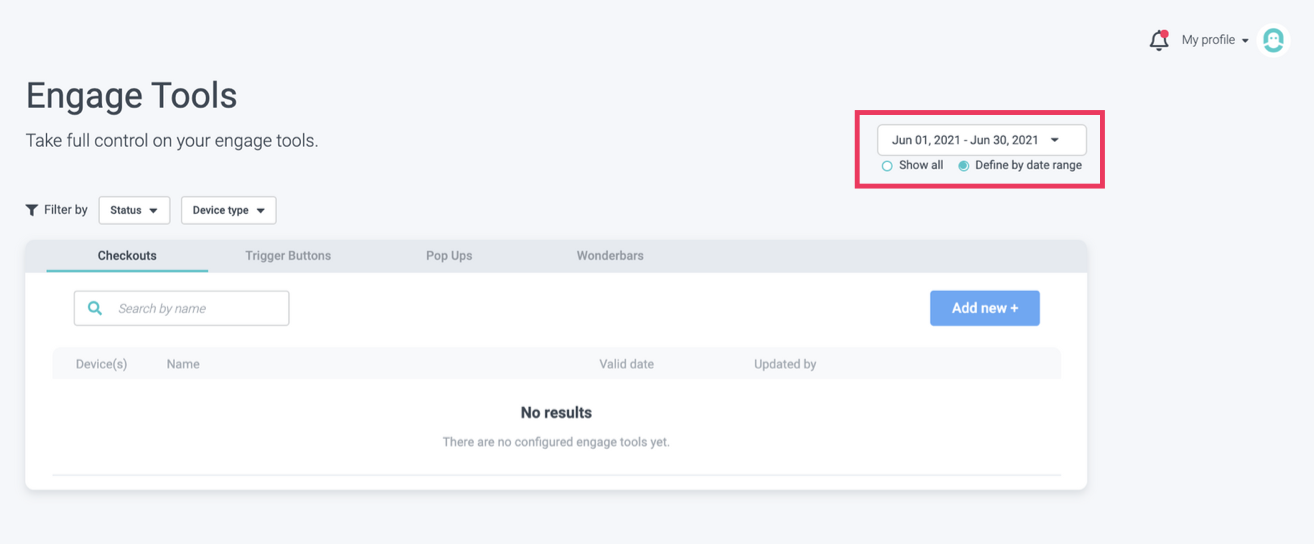Switch to the Checkouts tab

coord(127,256)
